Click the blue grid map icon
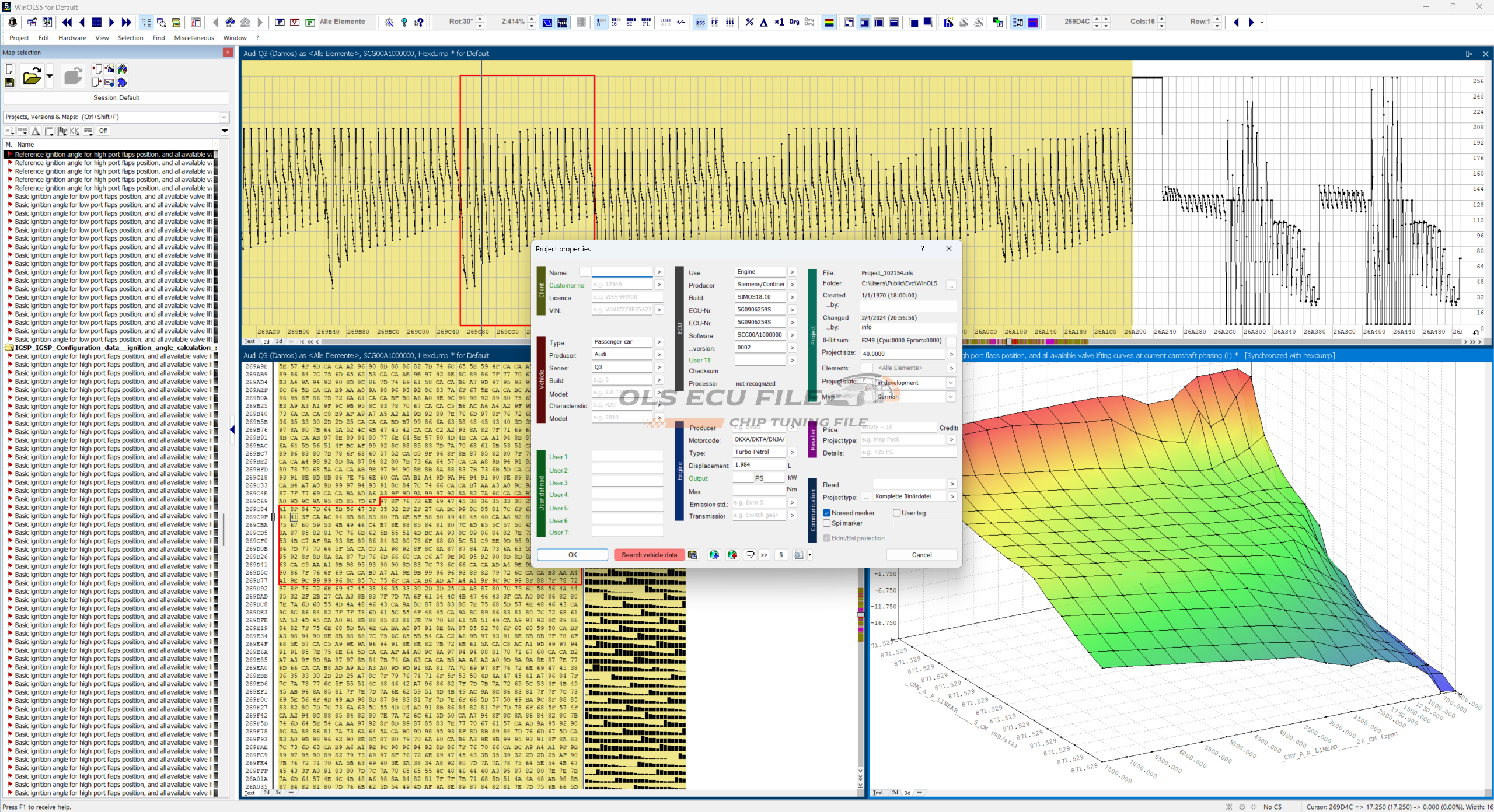Screen dimensions: 1494x812 click(97, 22)
